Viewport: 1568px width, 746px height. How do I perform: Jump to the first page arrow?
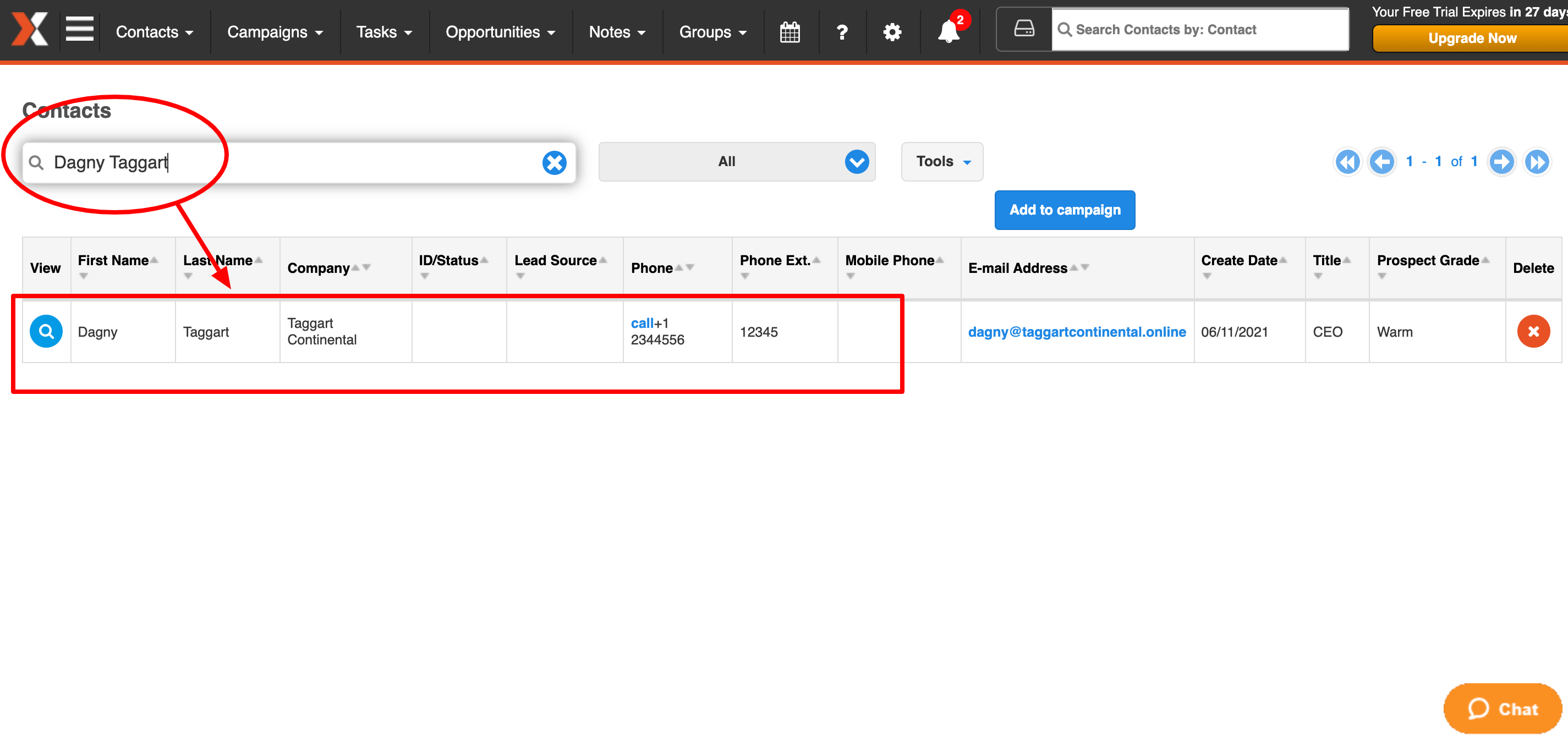[1347, 162]
